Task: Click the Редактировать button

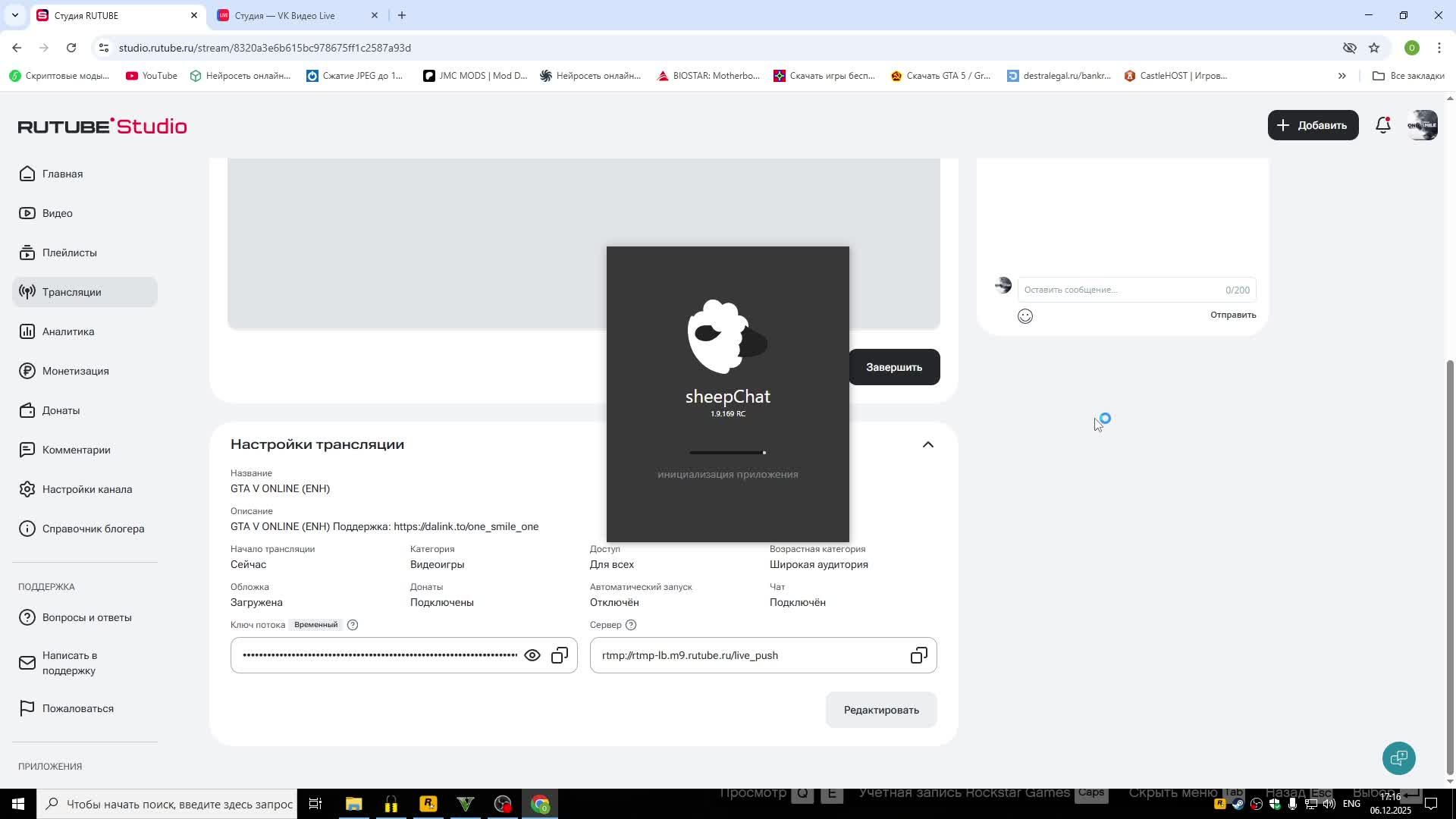Action: (x=880, y=710)
